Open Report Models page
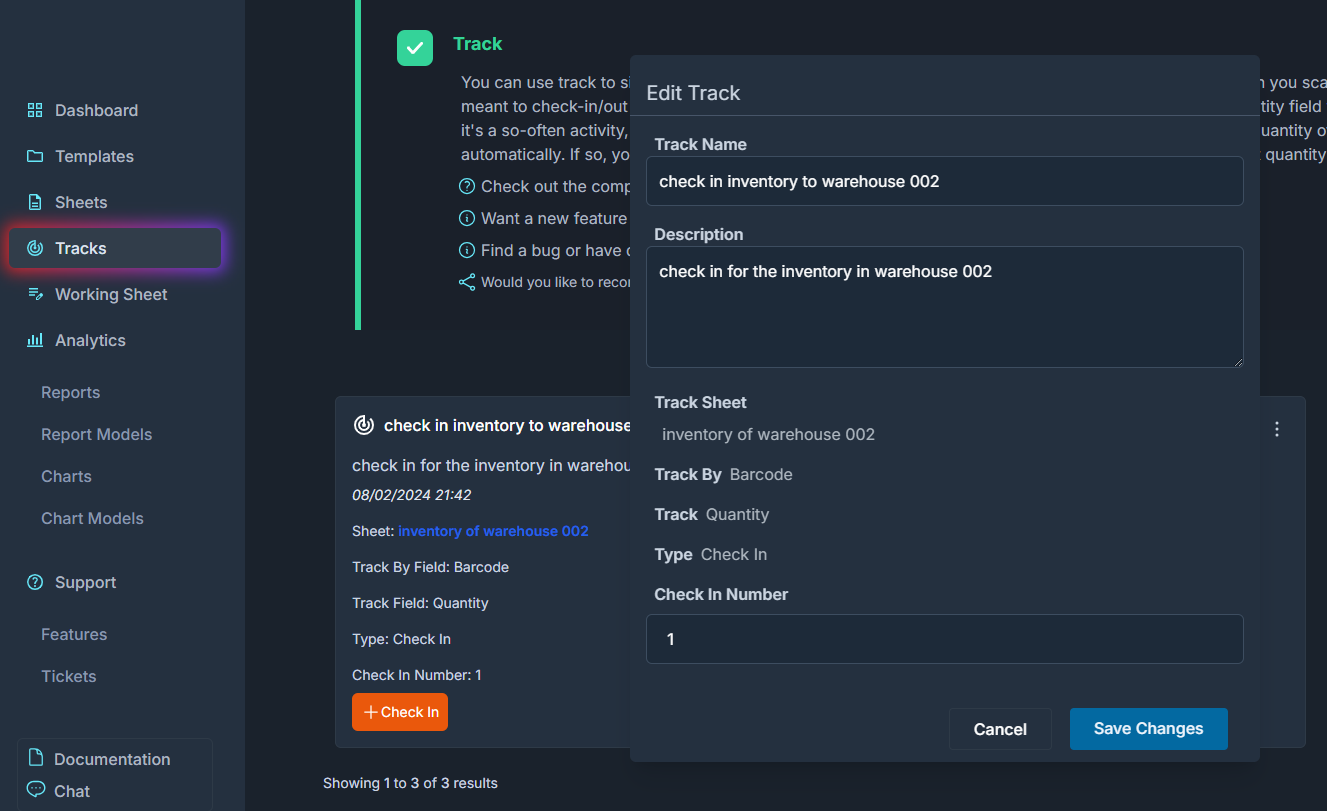 tap(96, 434)
